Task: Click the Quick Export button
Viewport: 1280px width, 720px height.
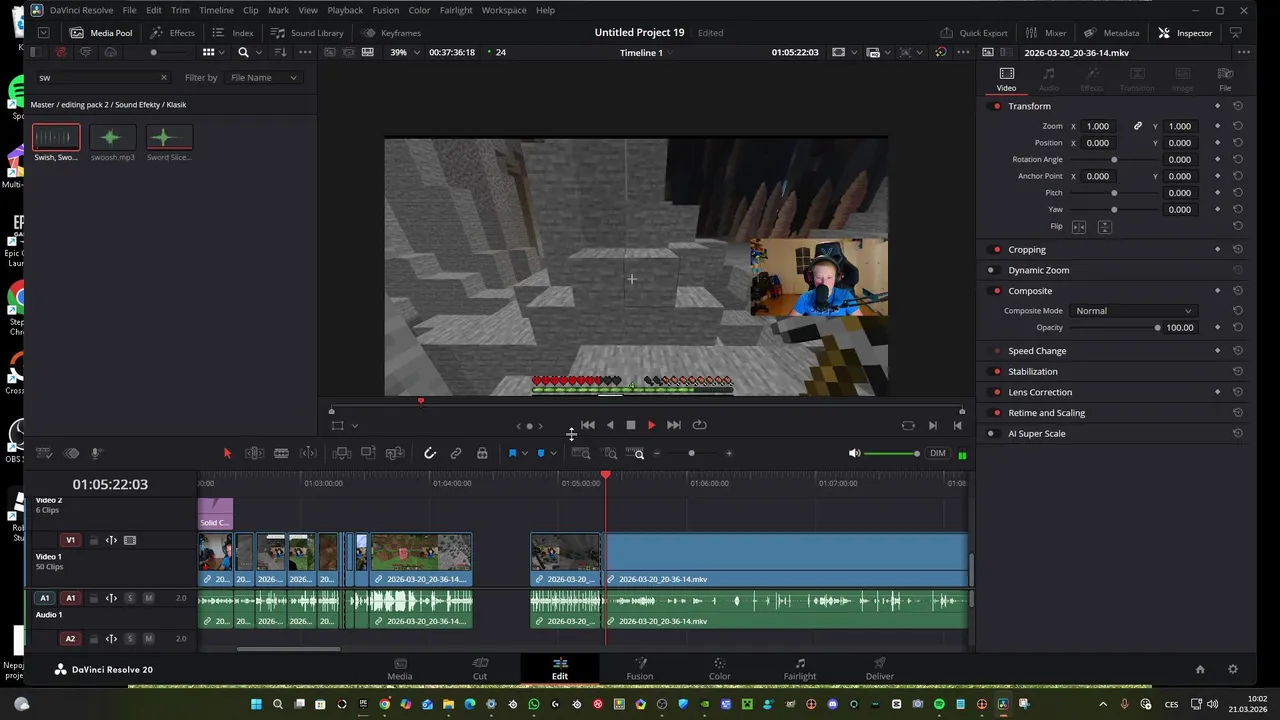Action: point(974,33)
